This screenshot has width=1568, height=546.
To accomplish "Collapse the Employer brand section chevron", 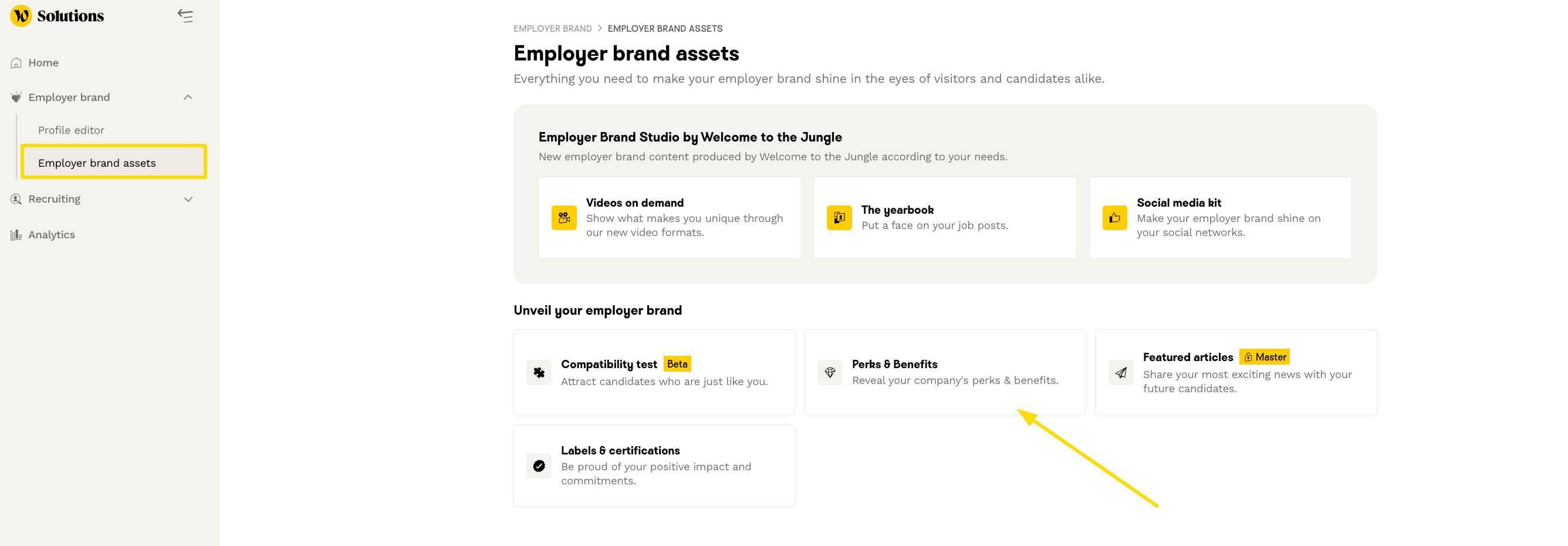I will tap(188, 97).
